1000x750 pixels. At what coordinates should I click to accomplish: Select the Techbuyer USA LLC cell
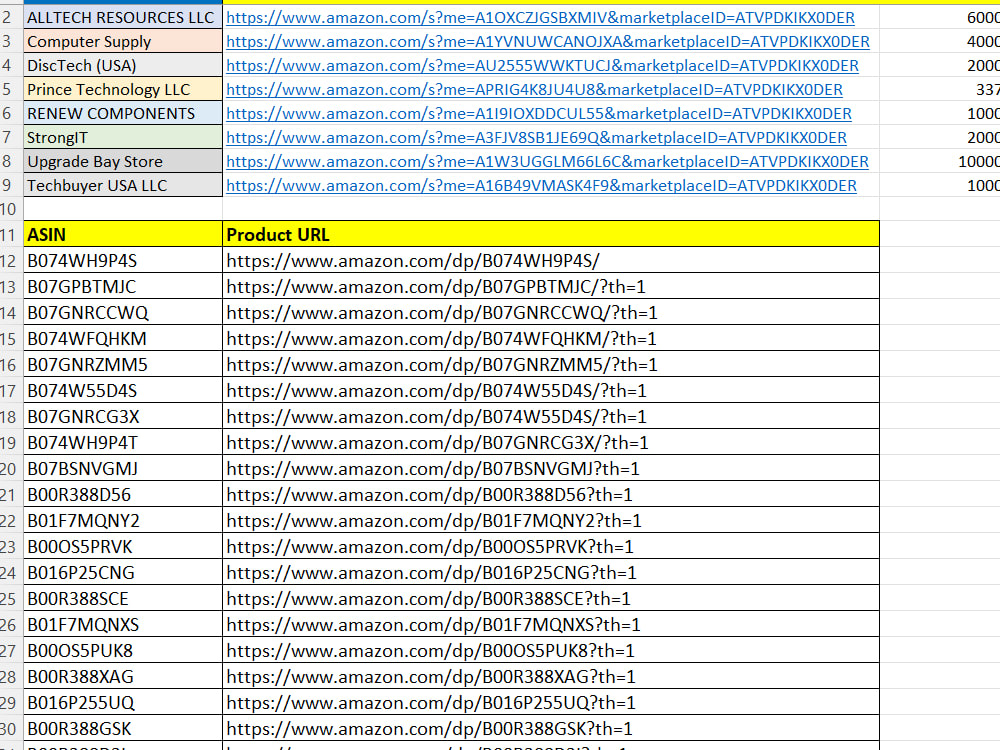pos(123,186)
